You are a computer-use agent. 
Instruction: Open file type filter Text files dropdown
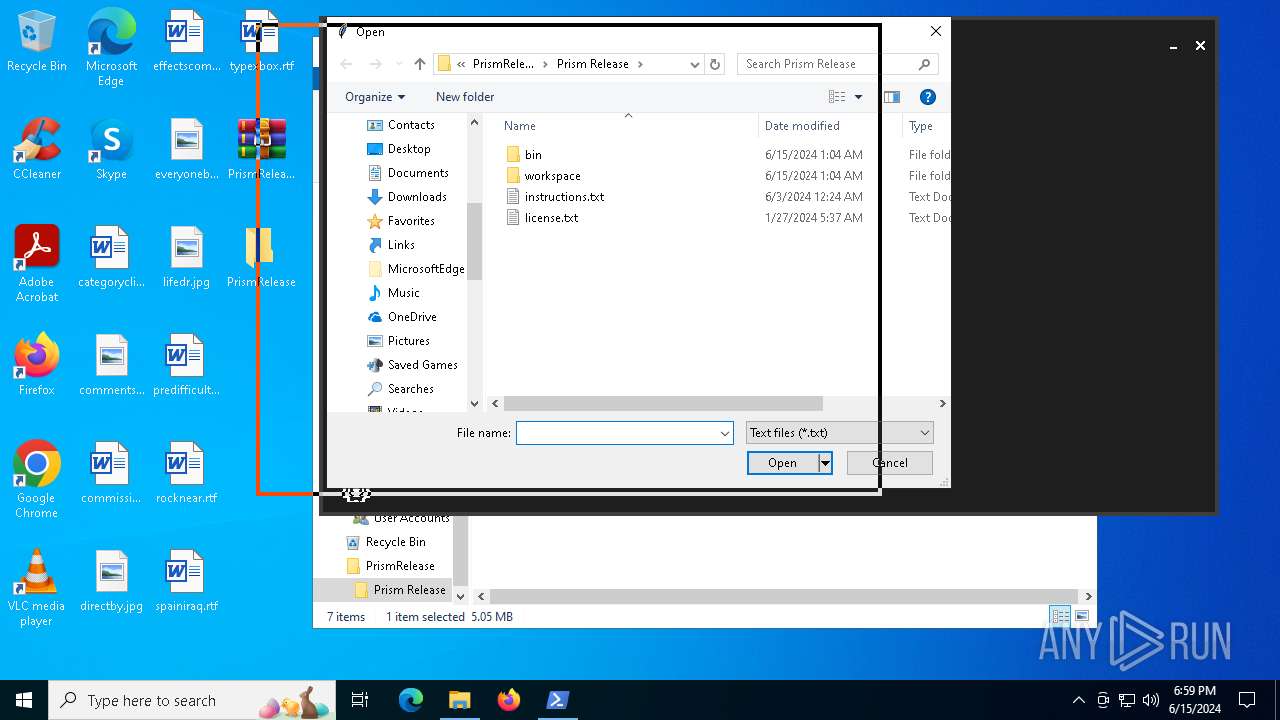(x=840, y=433)
